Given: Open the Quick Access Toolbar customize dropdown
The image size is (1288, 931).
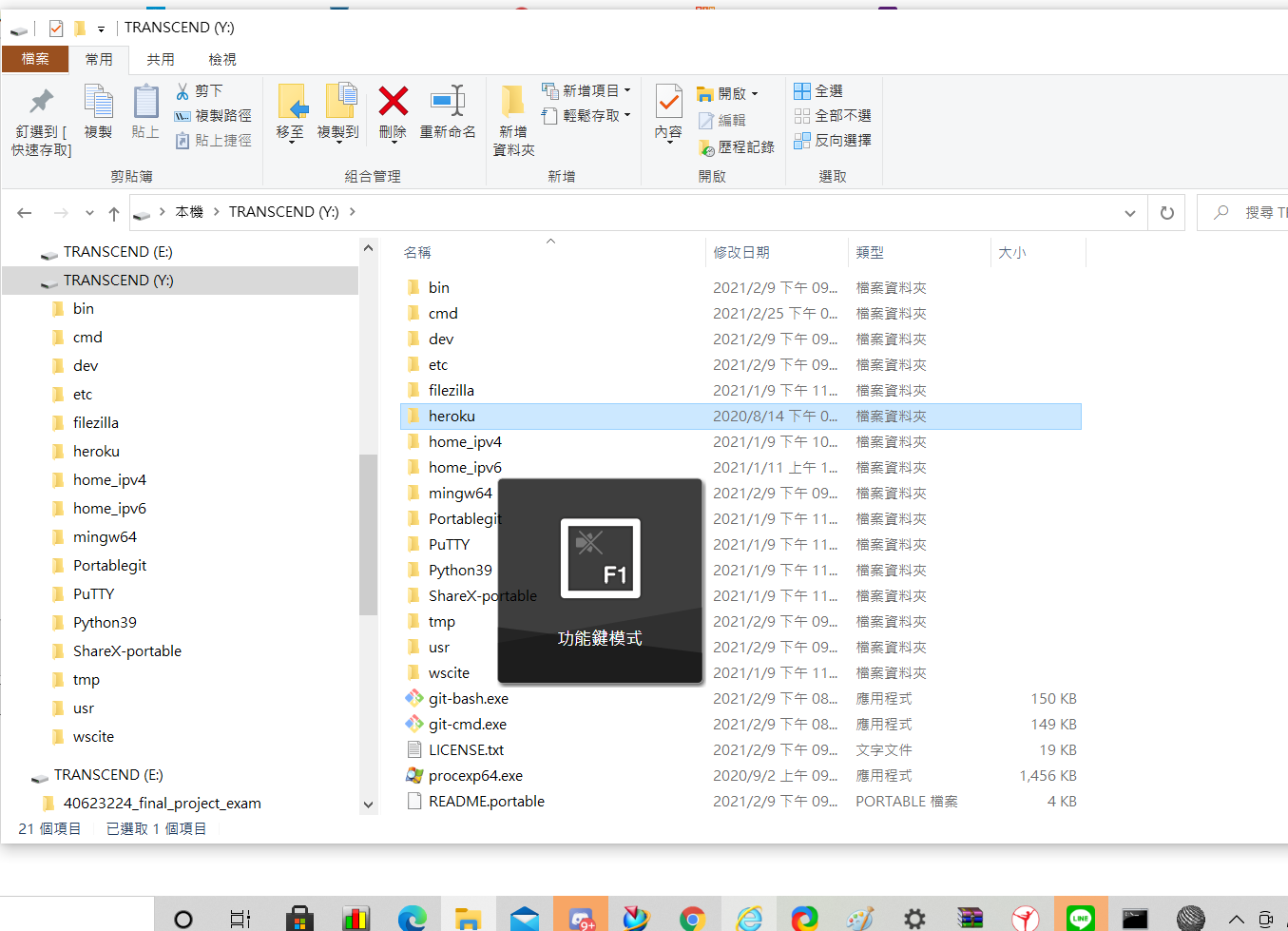Looking at the screenshot, I should click(101, 29).
